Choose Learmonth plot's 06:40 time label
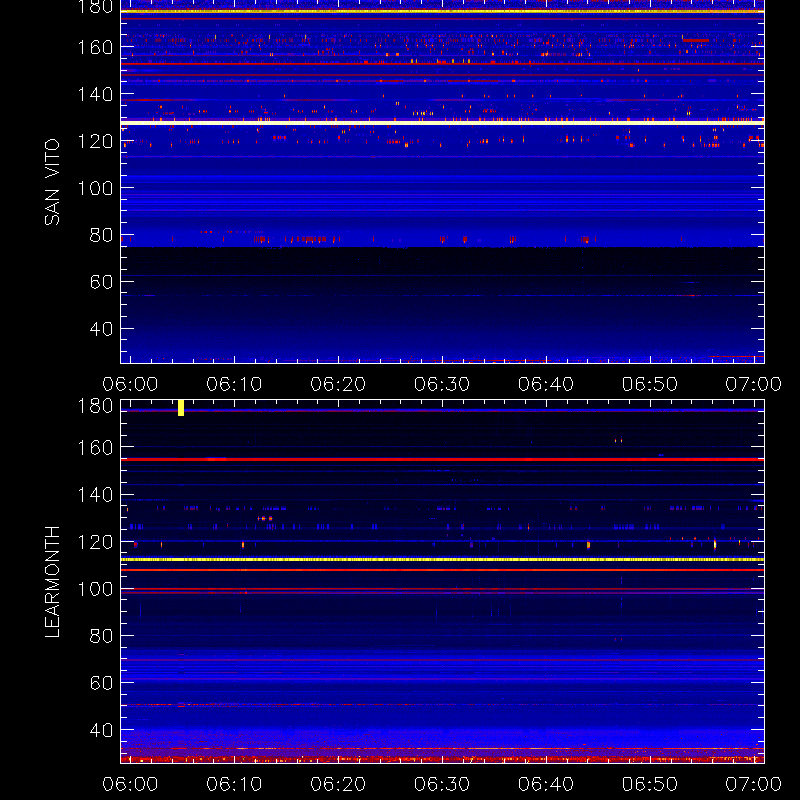The height and width of the screenshot is (800, 800). pos(546,784)
